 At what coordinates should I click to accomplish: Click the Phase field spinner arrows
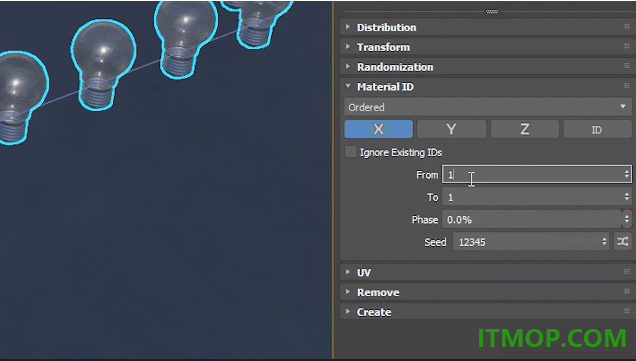pyautogui.click(x=627, y=219)
